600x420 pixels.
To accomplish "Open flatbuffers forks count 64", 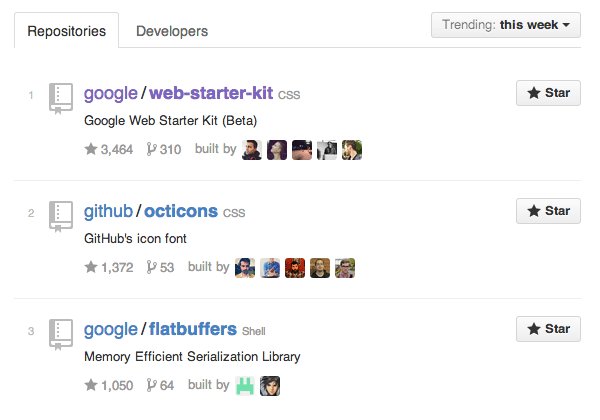I will click(x=161, y=386).
